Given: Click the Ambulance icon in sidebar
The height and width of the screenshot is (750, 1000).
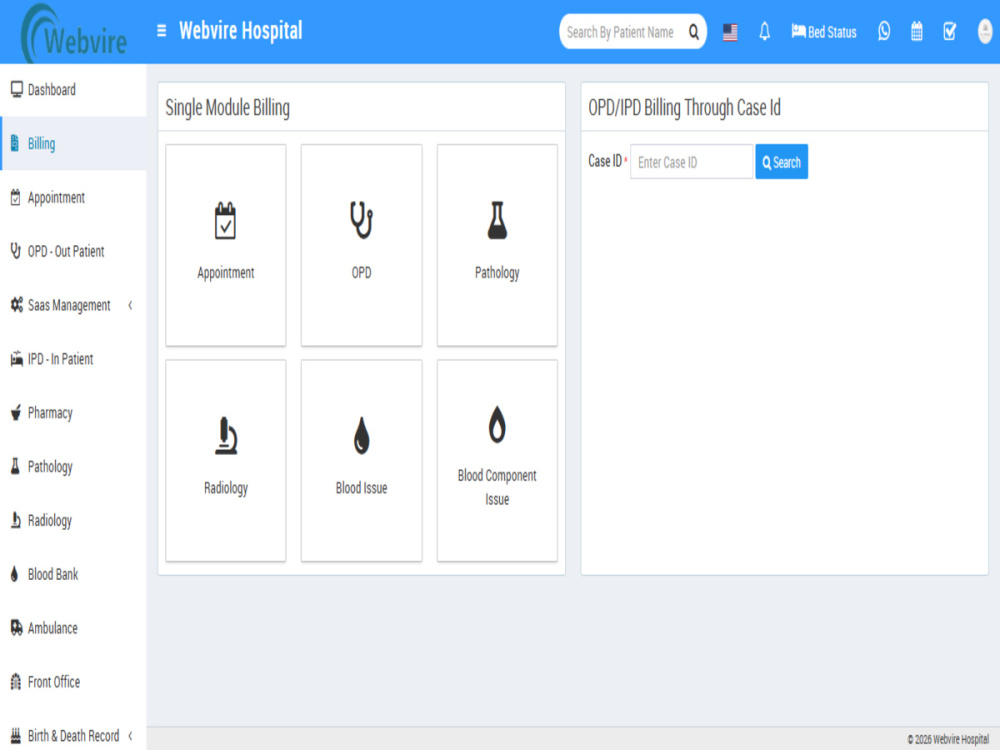Looking at the screenshot, I should [x=17, y=628].
